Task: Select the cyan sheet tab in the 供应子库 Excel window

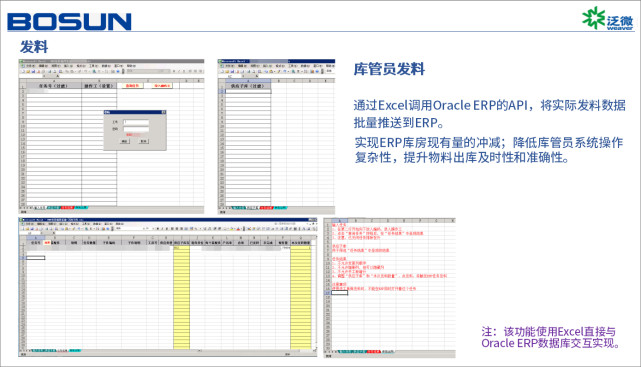Action: click(x=280, y=208)
